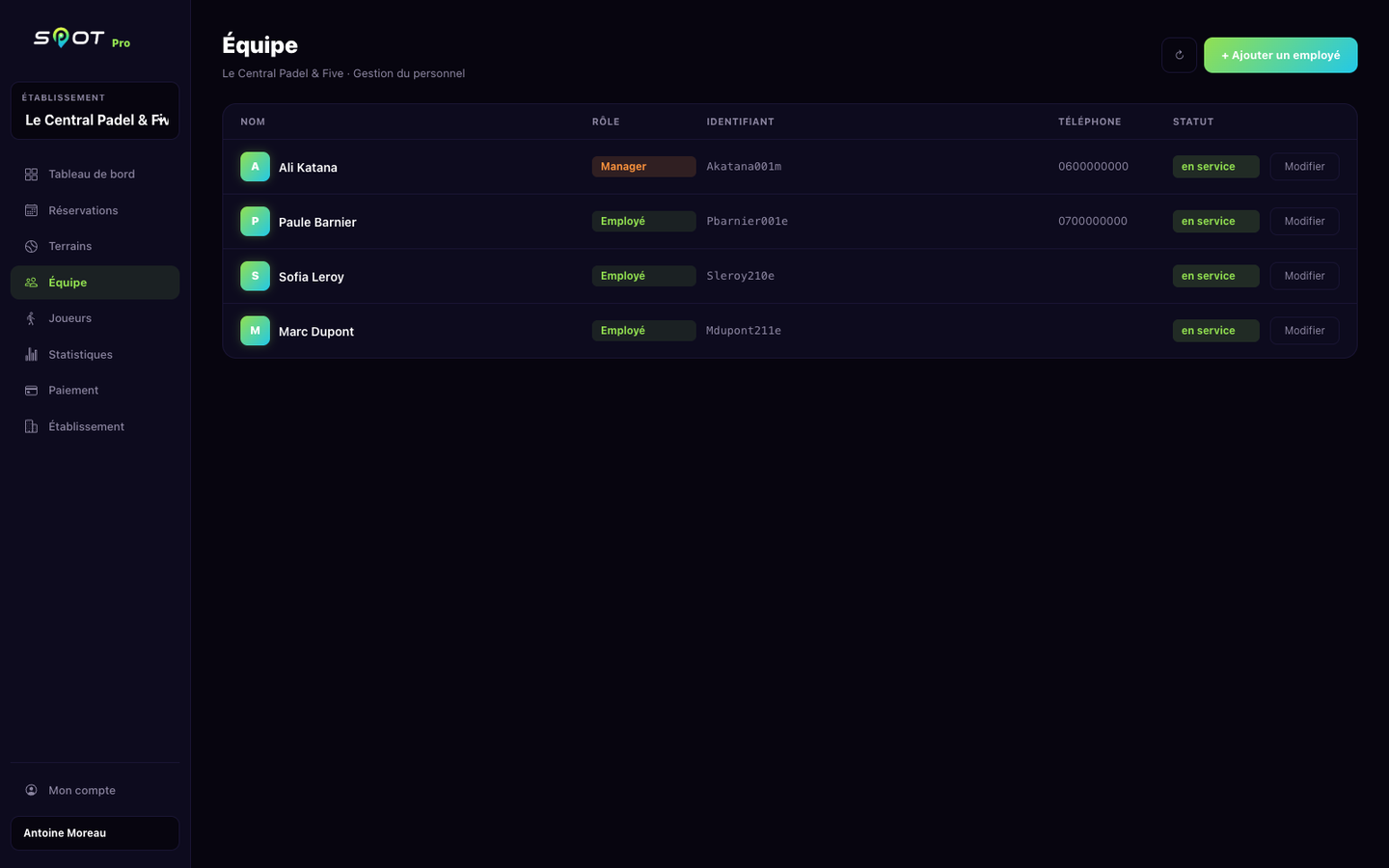Modify Ali Katana's record
This screenshot has height=868, width=1389.
click(1304, 167)
